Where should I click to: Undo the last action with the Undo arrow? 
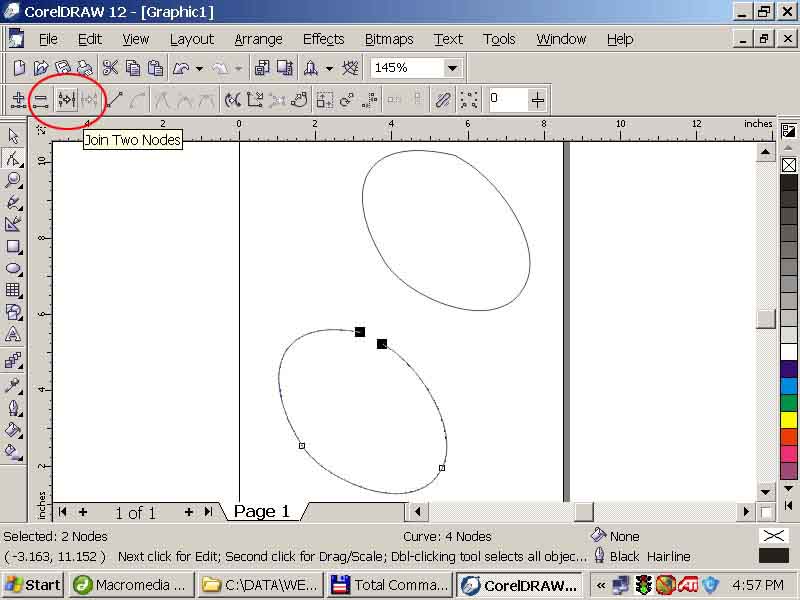[x=181, y=68]
